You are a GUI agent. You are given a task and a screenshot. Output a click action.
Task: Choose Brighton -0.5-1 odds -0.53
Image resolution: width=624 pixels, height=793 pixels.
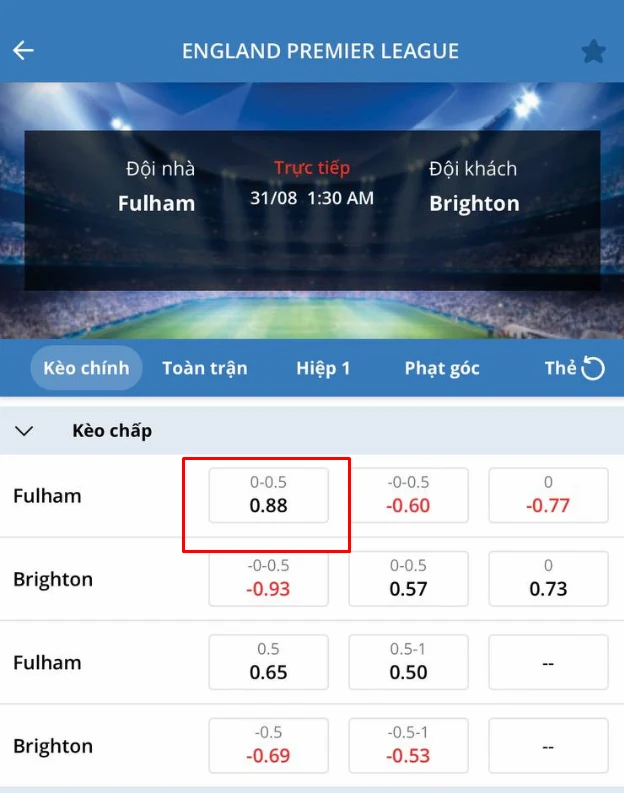408,745
